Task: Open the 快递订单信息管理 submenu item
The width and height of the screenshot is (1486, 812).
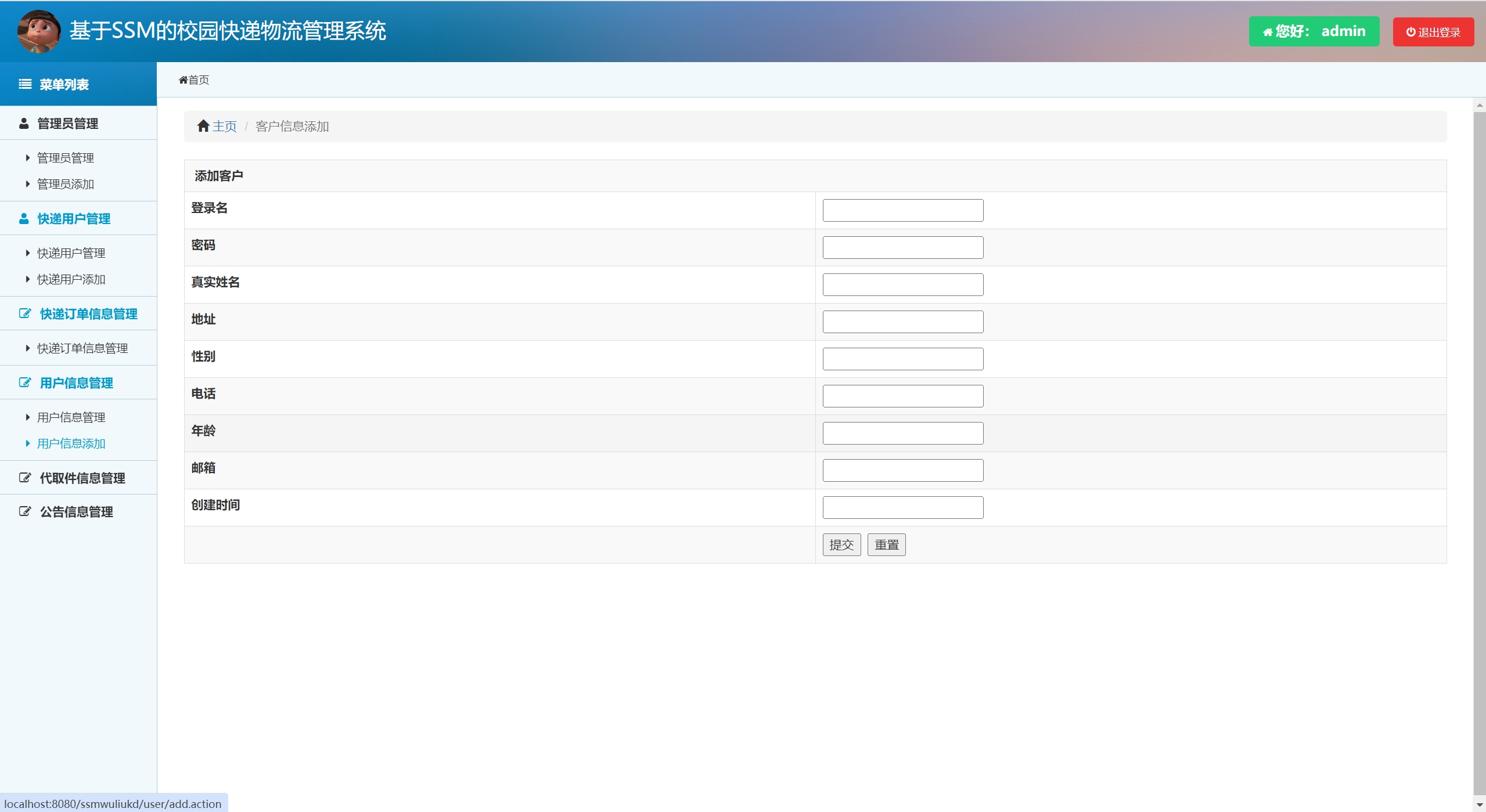Action: tap(82, 348)
